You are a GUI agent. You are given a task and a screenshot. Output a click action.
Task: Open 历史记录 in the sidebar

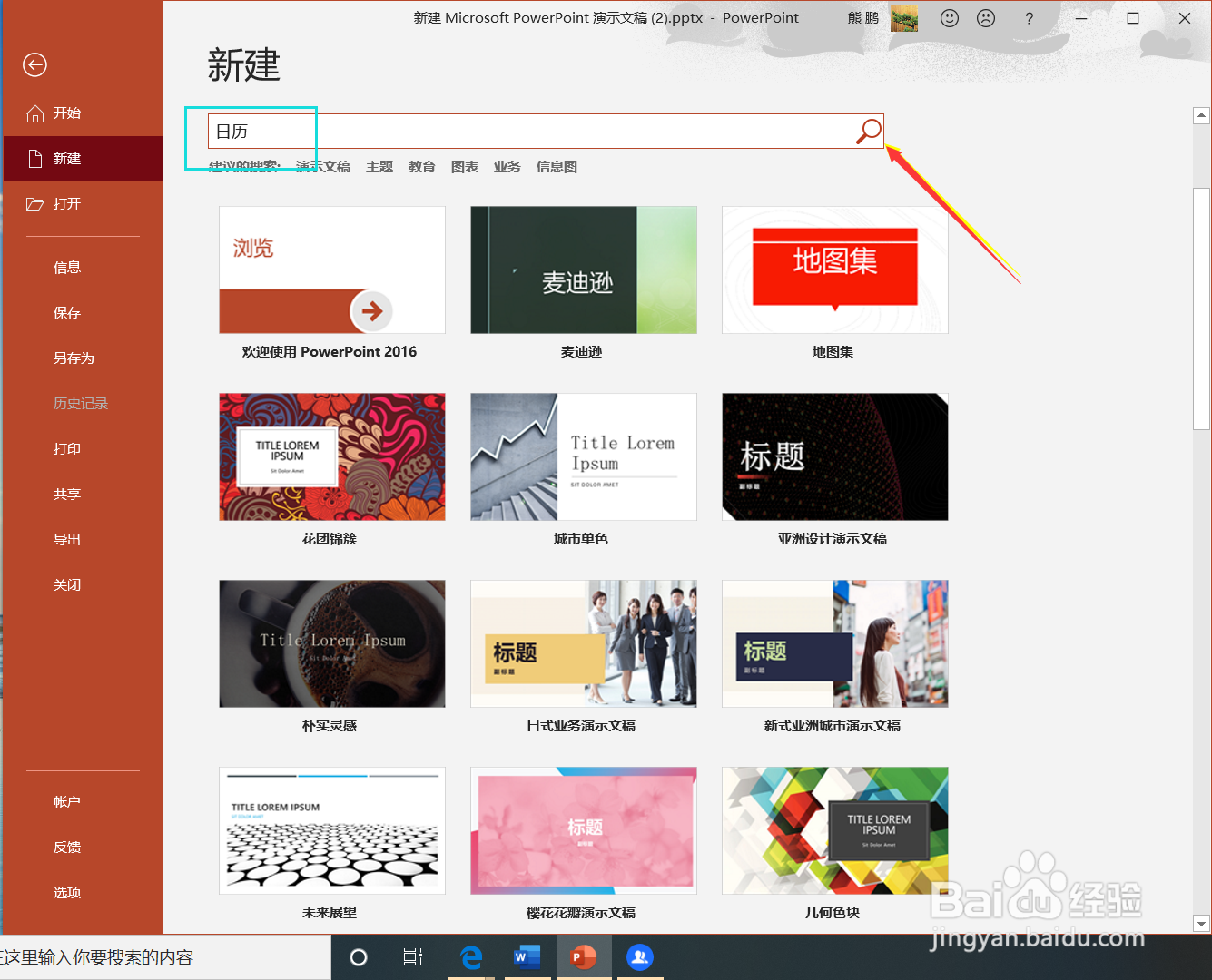pyautogui.click(x=83, y=404)
